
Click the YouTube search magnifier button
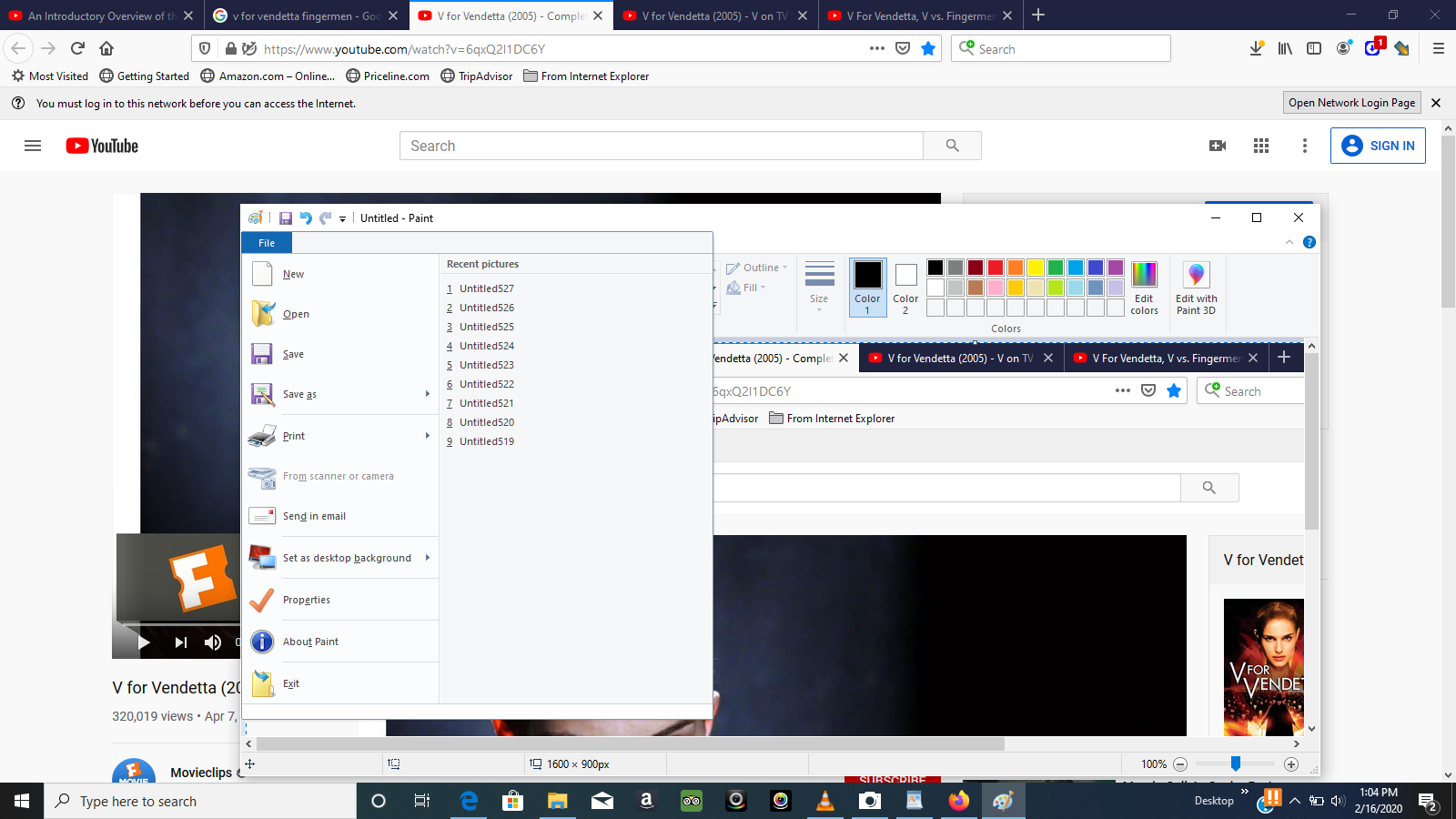tap(952, 146)
